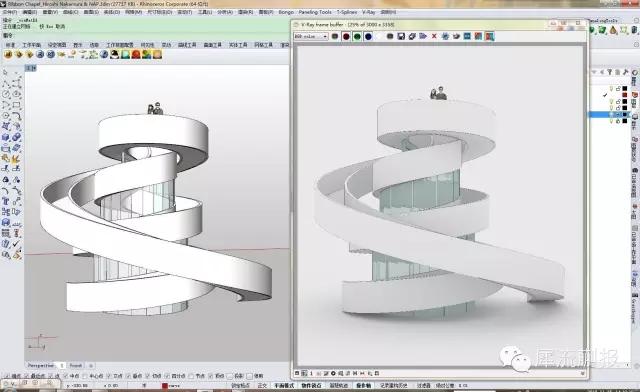Click the orange sphere icon ending the standard toolbar
The height and width of the screenshot is (392, 640).
[x=157, y=54]
